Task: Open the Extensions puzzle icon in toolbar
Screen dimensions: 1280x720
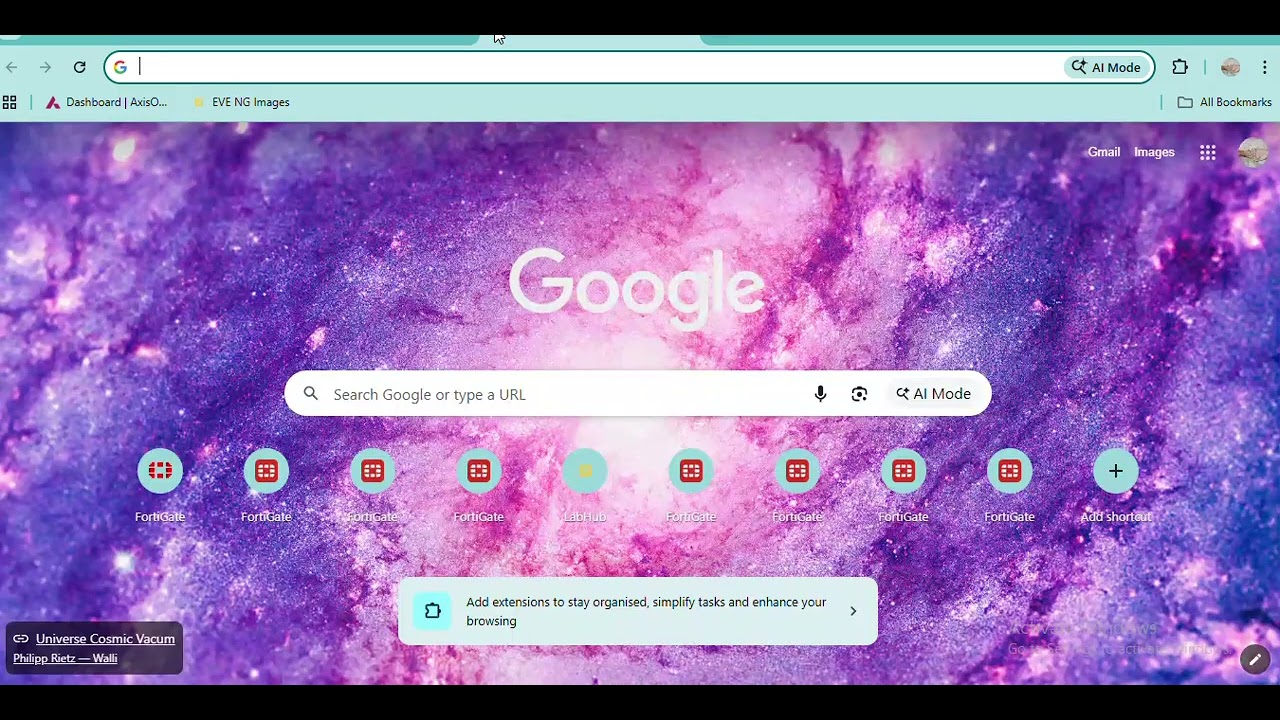Action: [1180, 67]
